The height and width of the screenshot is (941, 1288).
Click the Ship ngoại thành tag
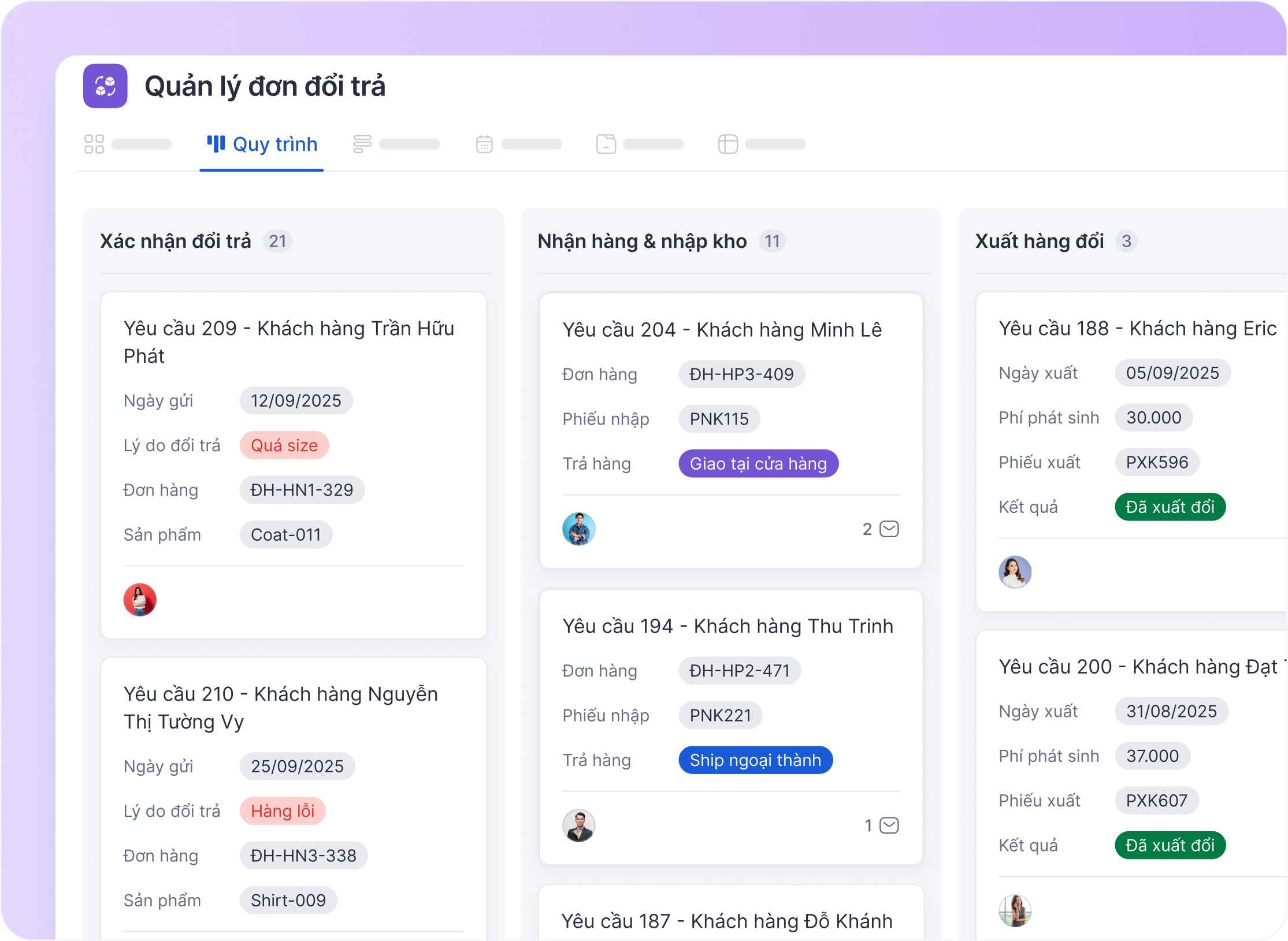(x=755, y=760)
